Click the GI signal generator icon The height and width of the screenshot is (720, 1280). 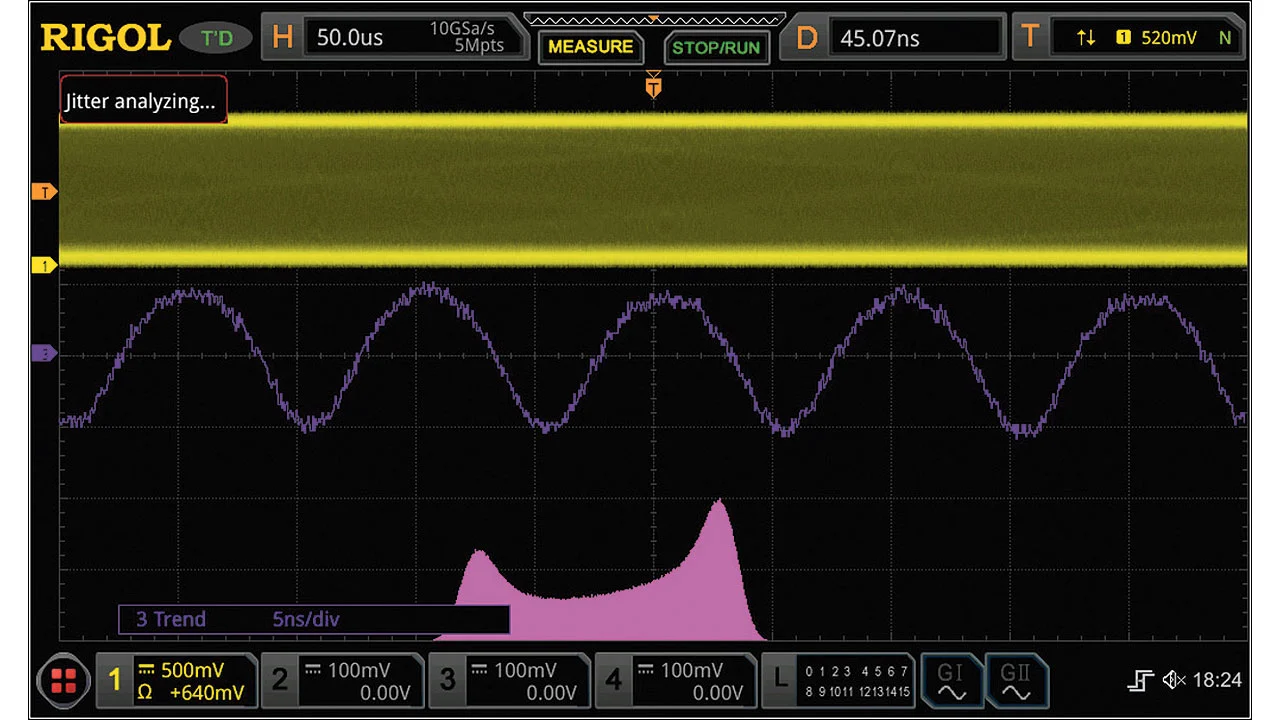pos(950,681)
